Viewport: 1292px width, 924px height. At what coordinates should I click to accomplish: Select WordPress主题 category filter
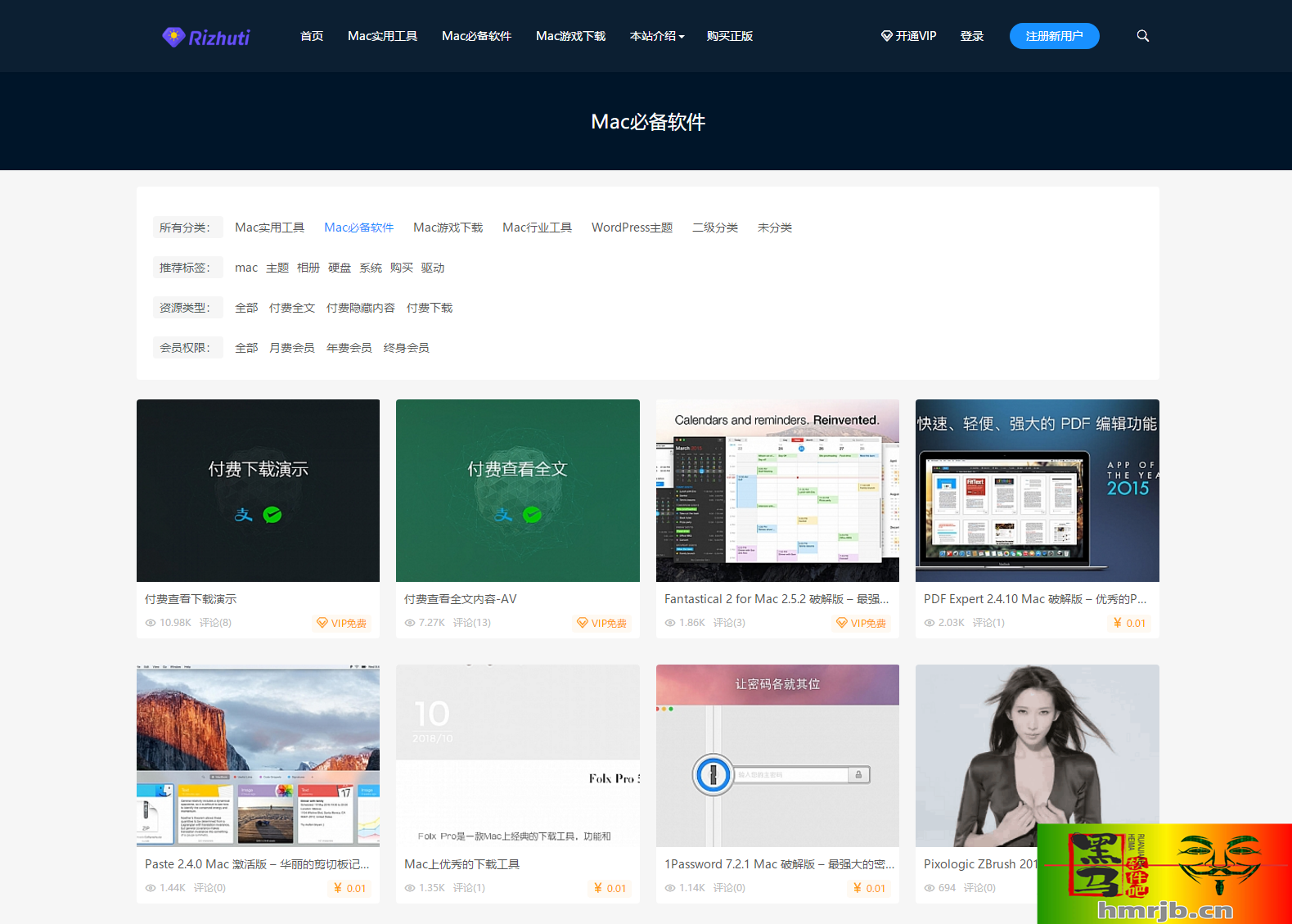[632, 228]
